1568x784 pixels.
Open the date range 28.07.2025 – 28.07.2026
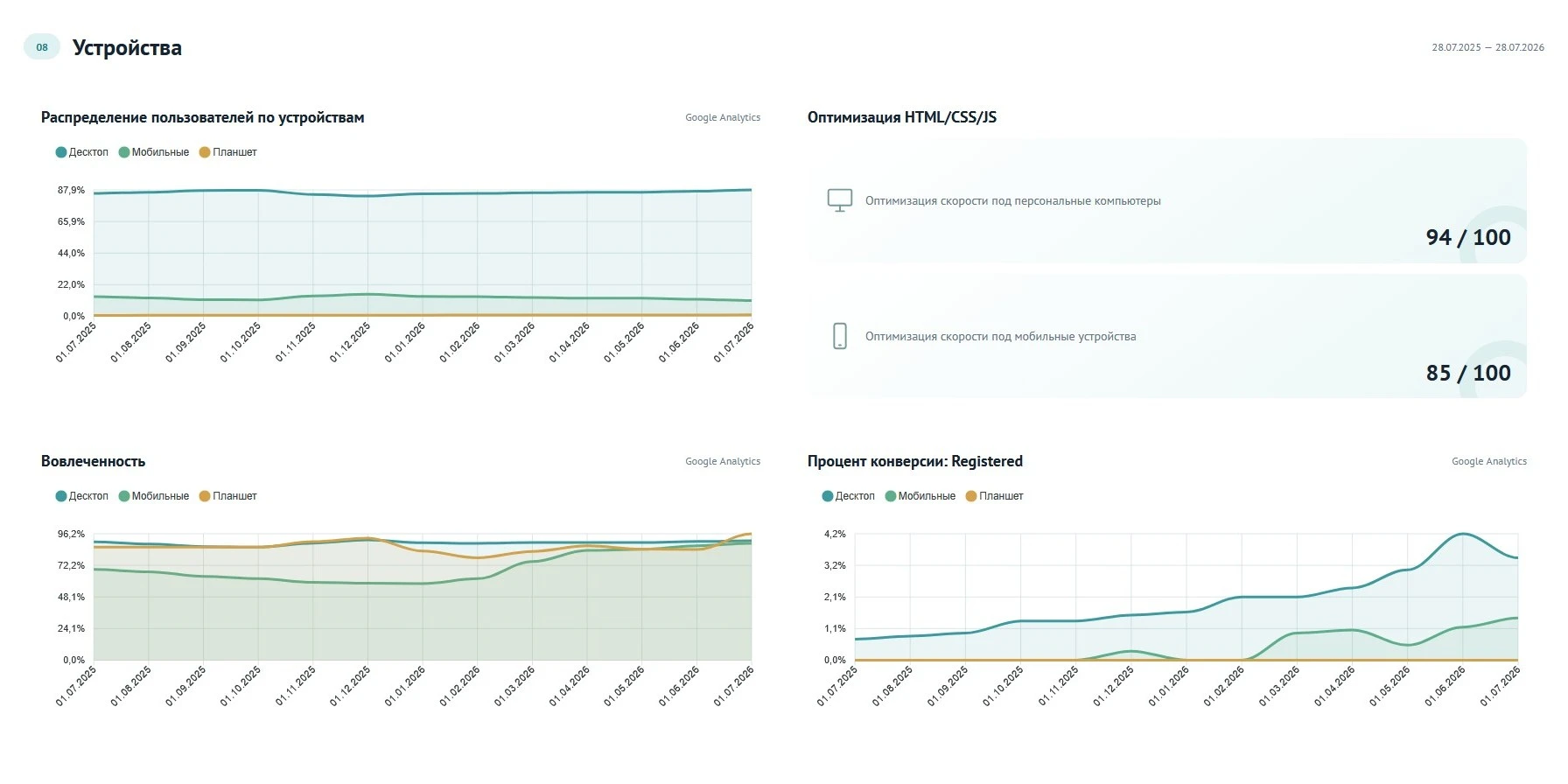point(1487,47)
